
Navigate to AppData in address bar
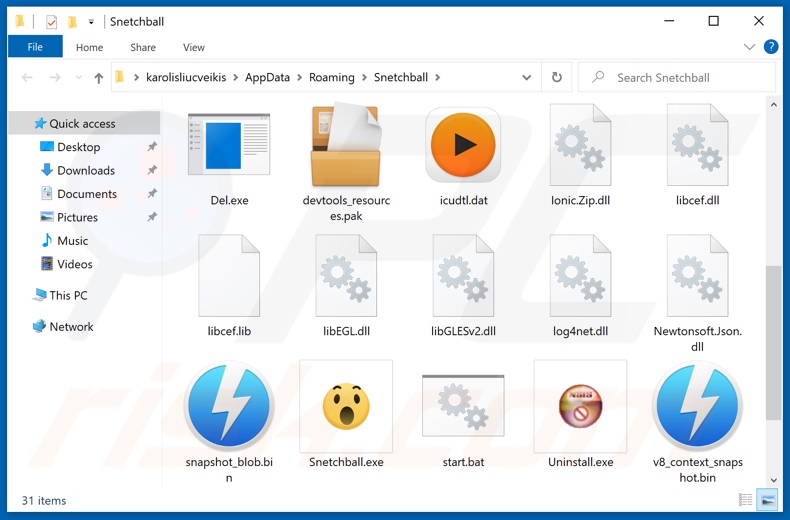pos(268,78)
